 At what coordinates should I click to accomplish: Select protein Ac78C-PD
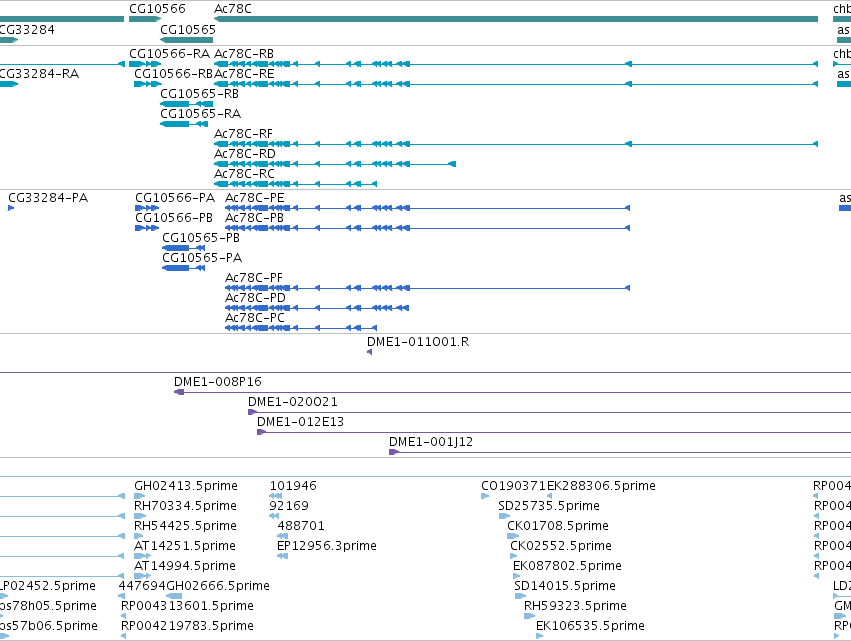(317, 308)
